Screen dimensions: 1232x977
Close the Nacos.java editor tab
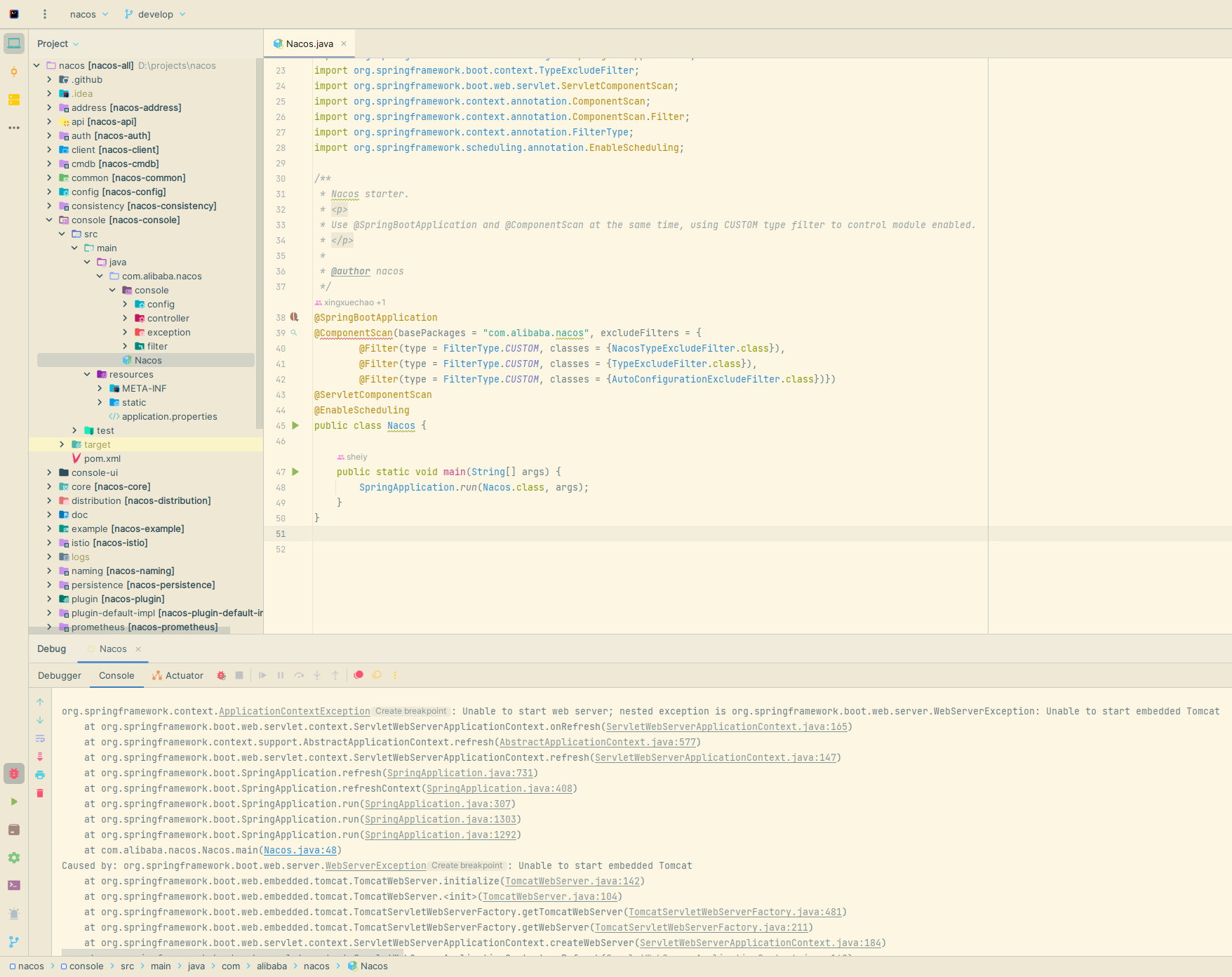coord(344,44)
